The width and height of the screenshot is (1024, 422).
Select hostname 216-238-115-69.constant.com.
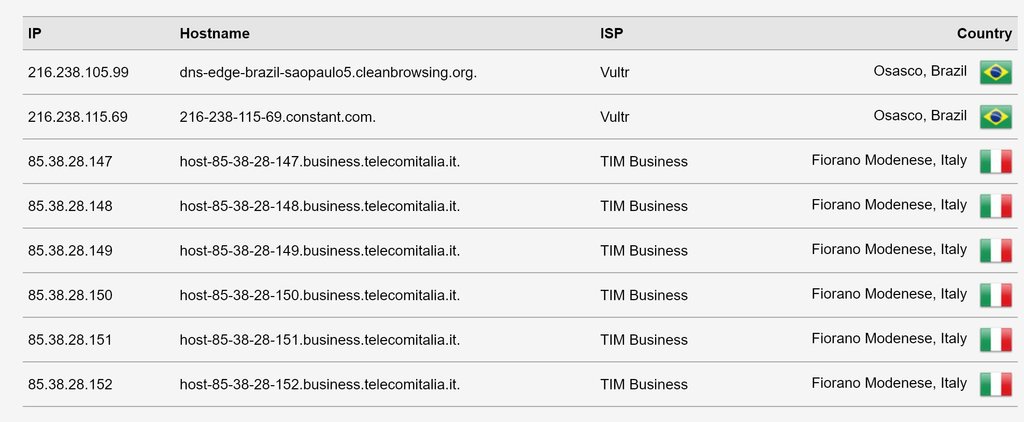point(277,117)
